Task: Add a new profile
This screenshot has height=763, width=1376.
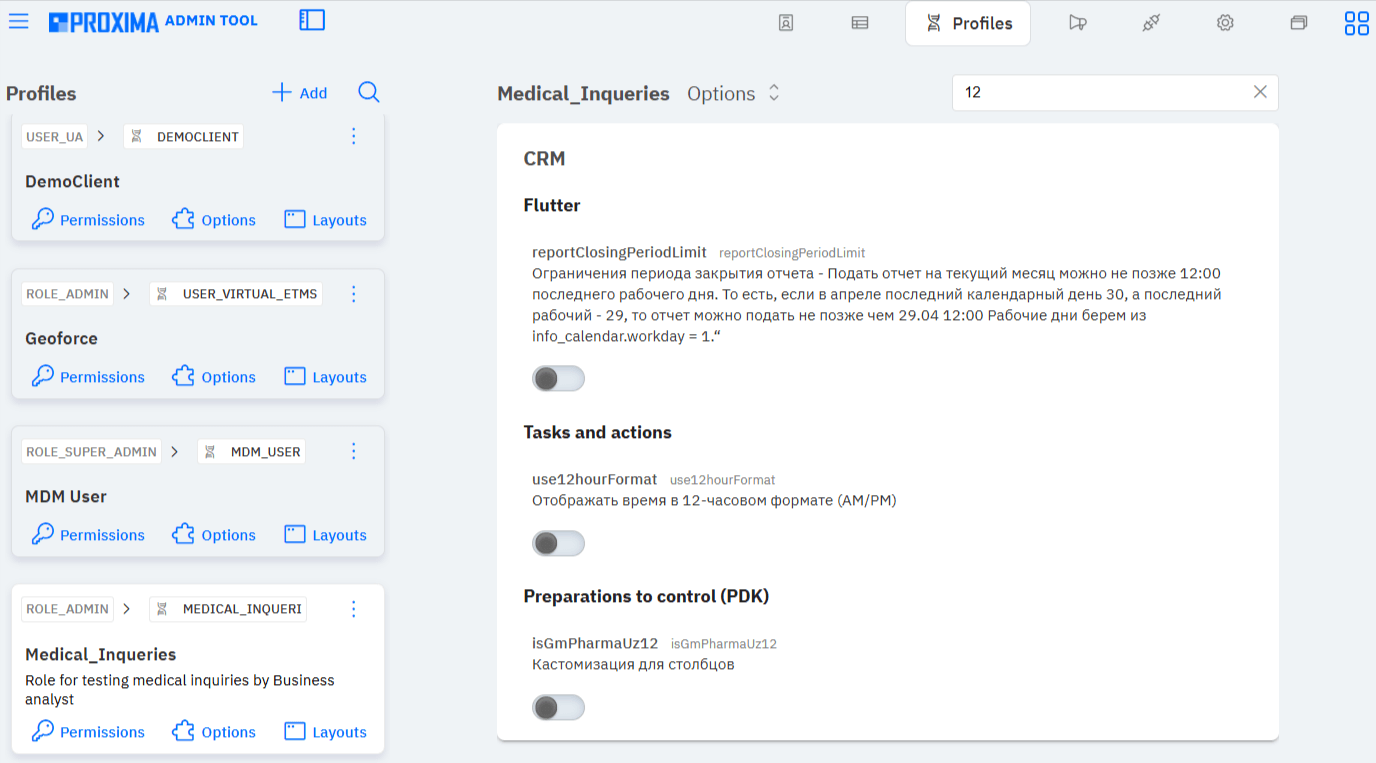Action: pos(300,93)
